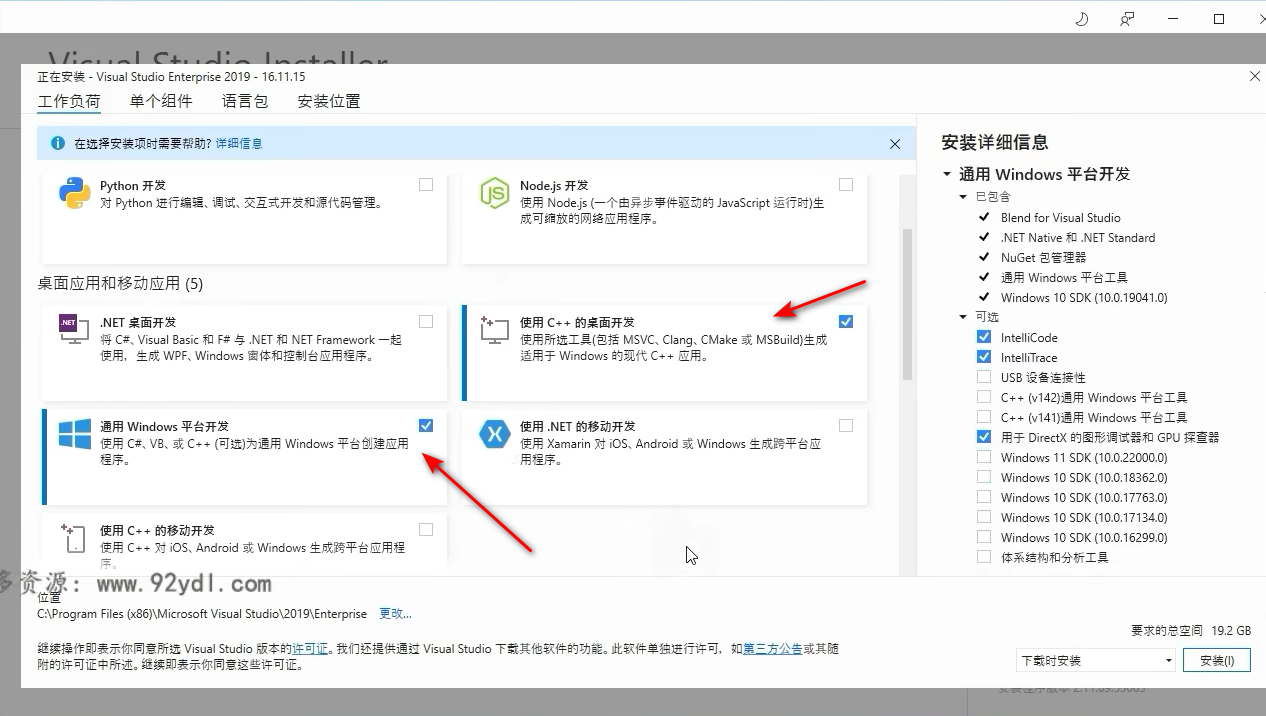Image resolution: width=1266 pixels, height=716 pixels.
Task: Click the 安装详细信息 heading
Action: (995, 142)
